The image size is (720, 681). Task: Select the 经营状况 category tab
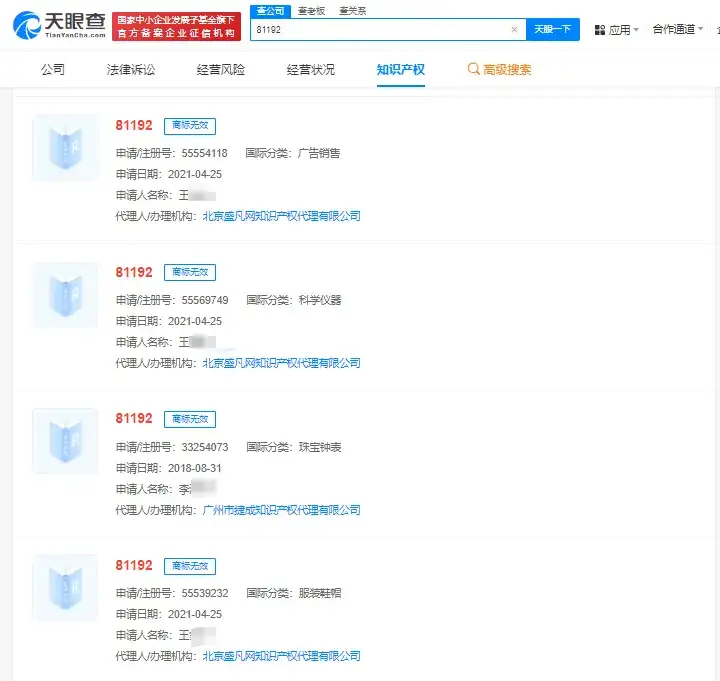coord(311,70)
